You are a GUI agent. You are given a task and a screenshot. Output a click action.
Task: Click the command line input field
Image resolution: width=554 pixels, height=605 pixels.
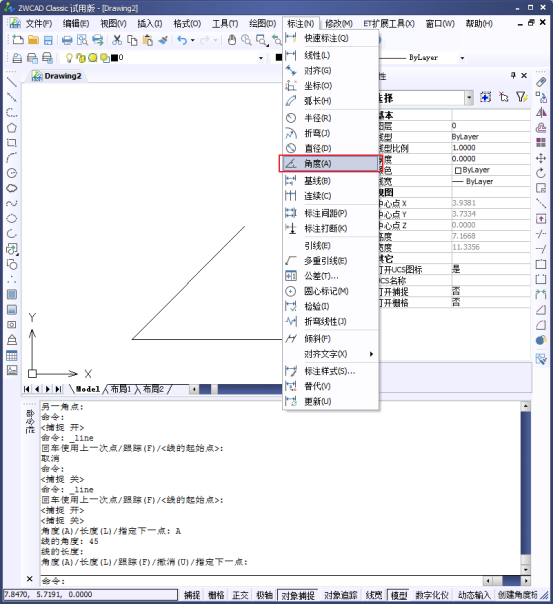point(262,581)
